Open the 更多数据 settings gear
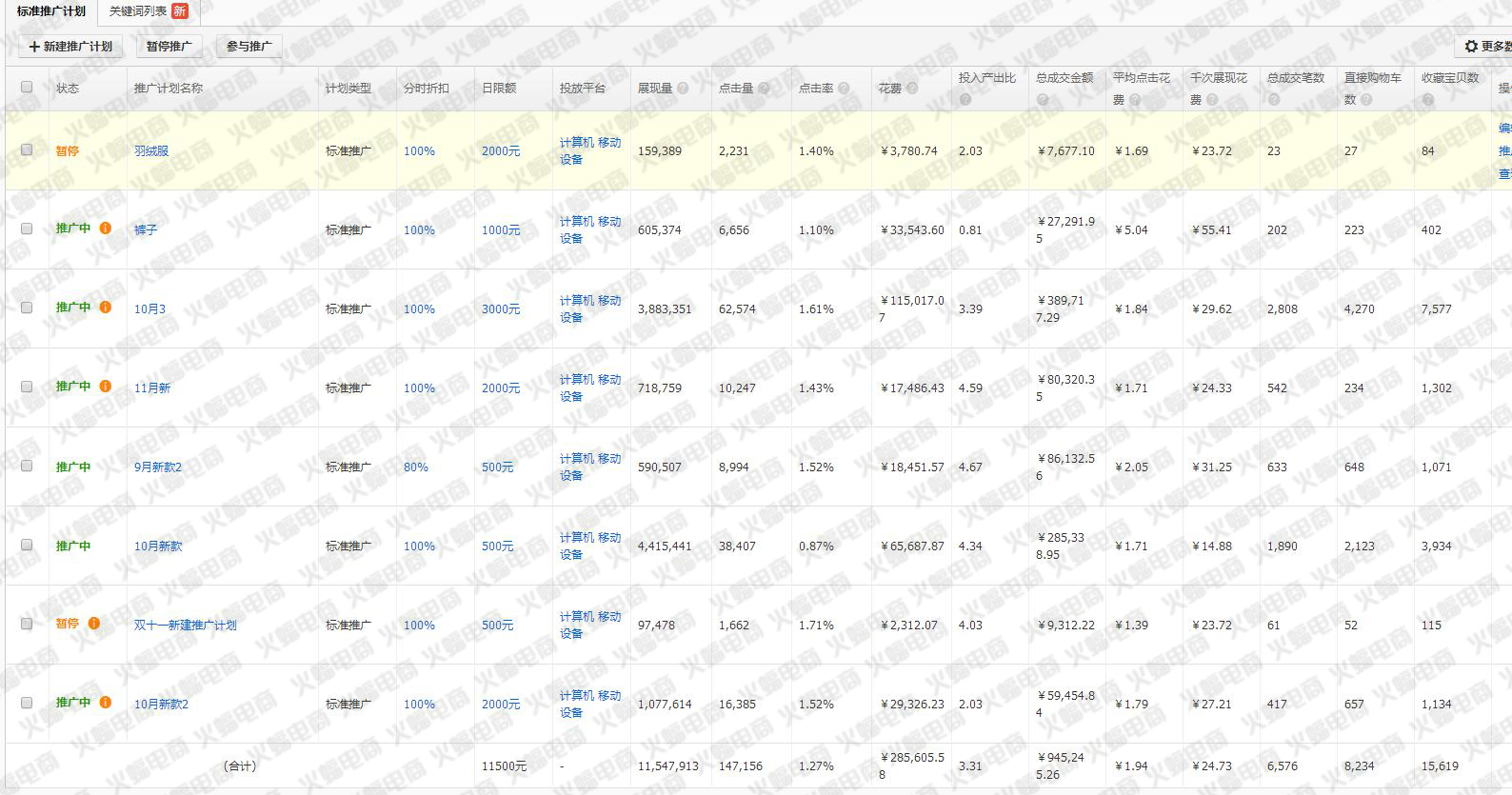The image size is (1512, 795). click(1486, 46)
